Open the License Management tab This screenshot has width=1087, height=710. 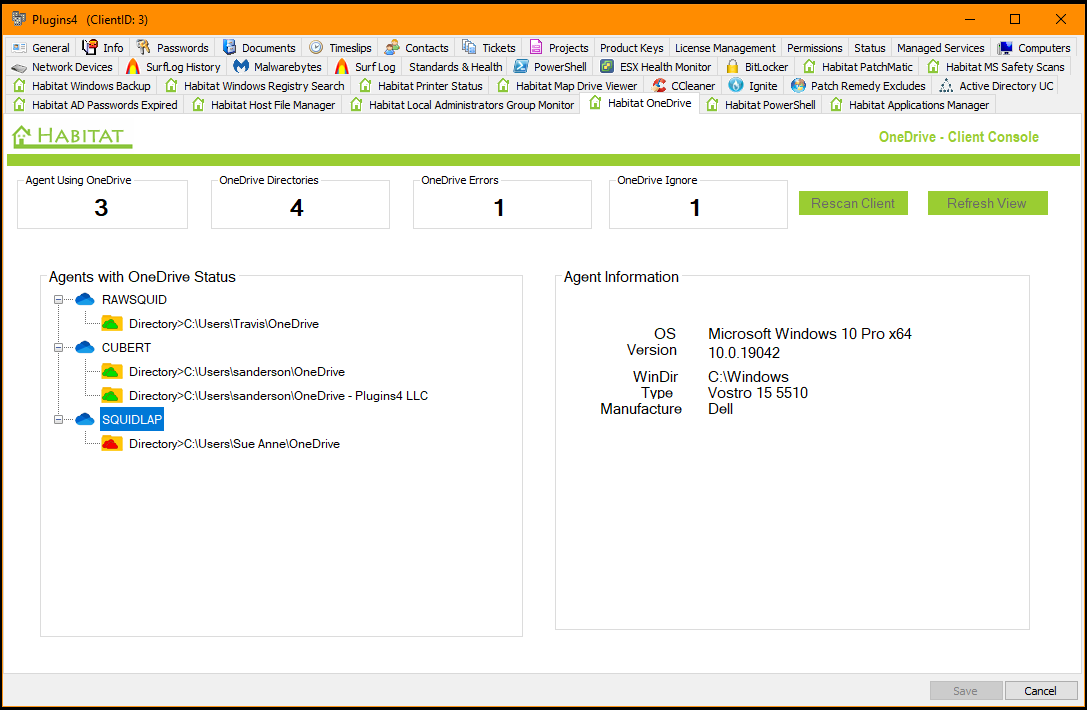point(725,48)
